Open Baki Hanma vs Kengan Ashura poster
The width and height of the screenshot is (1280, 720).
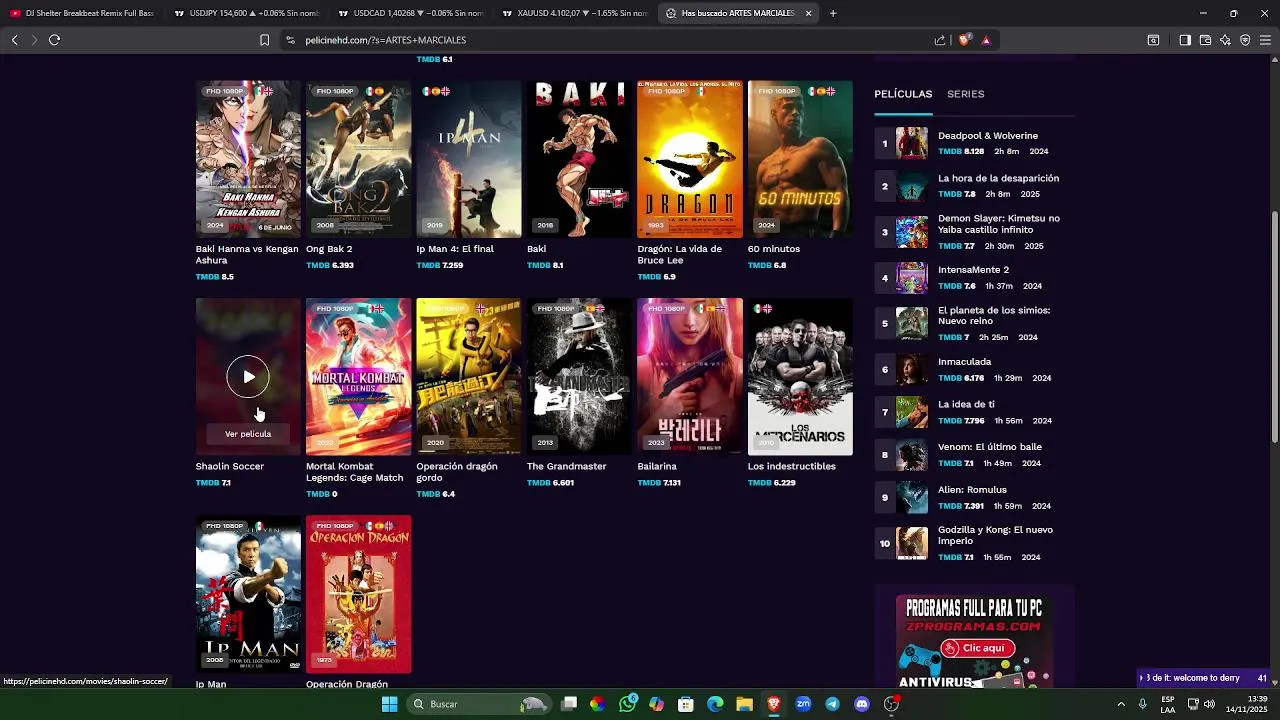pyautogui.click(x=248, y=159)
